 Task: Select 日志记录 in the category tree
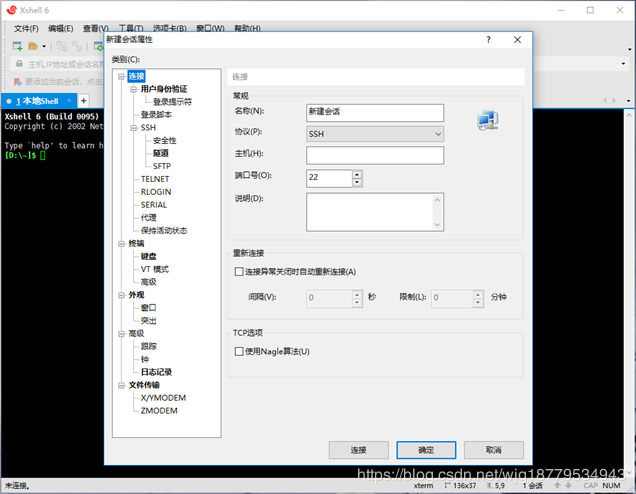157,372
